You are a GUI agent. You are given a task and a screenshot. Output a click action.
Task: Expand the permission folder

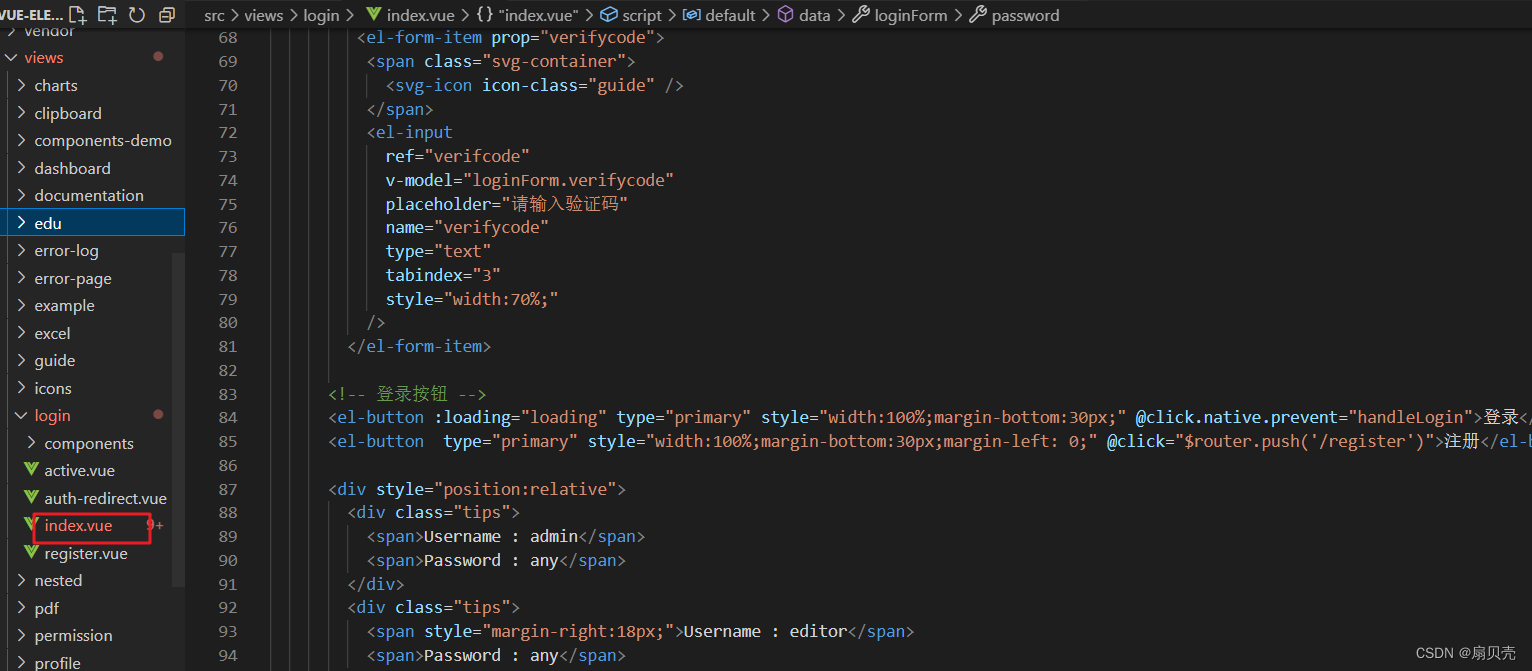74,635
